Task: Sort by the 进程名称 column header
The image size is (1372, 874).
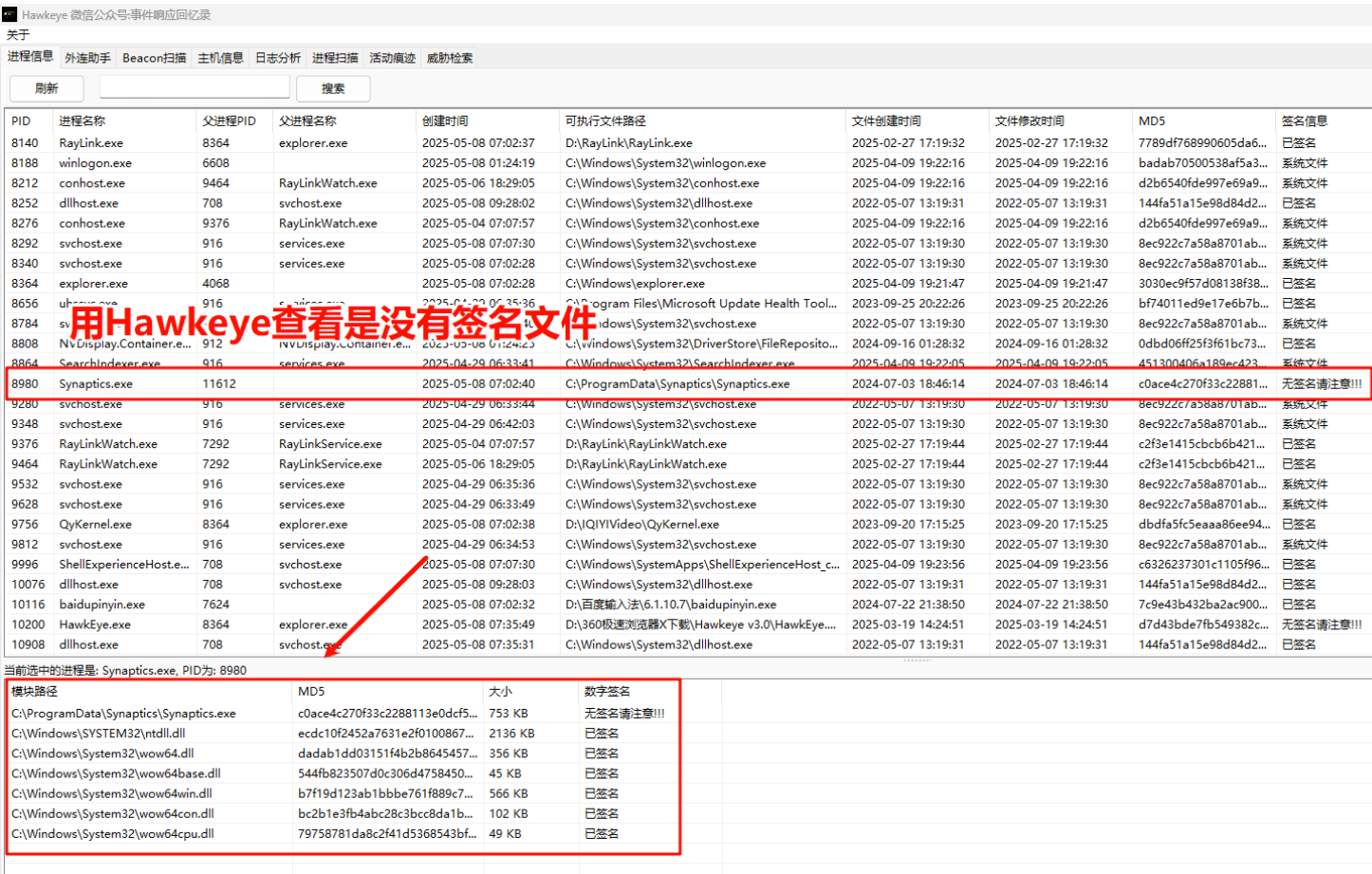Action: tap(124, 121)
